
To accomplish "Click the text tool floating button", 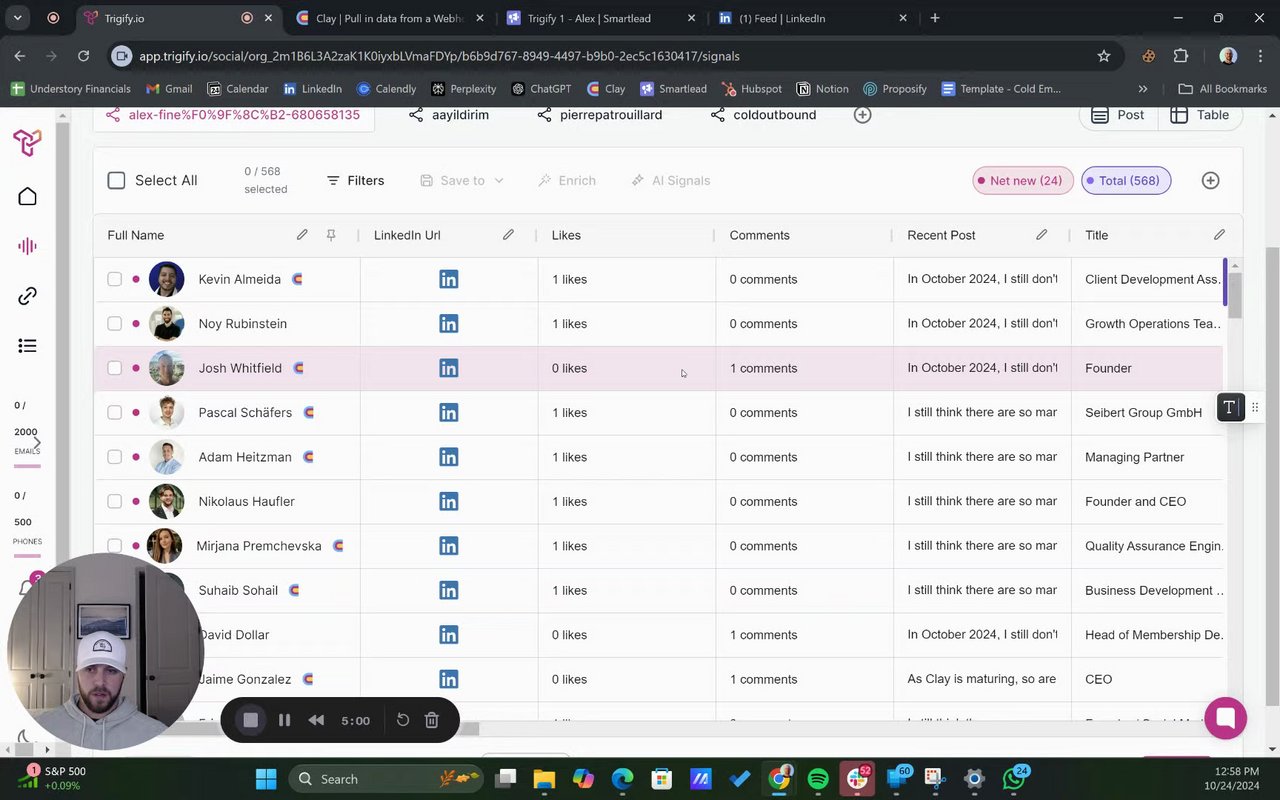I will [x=1230, y=407].
